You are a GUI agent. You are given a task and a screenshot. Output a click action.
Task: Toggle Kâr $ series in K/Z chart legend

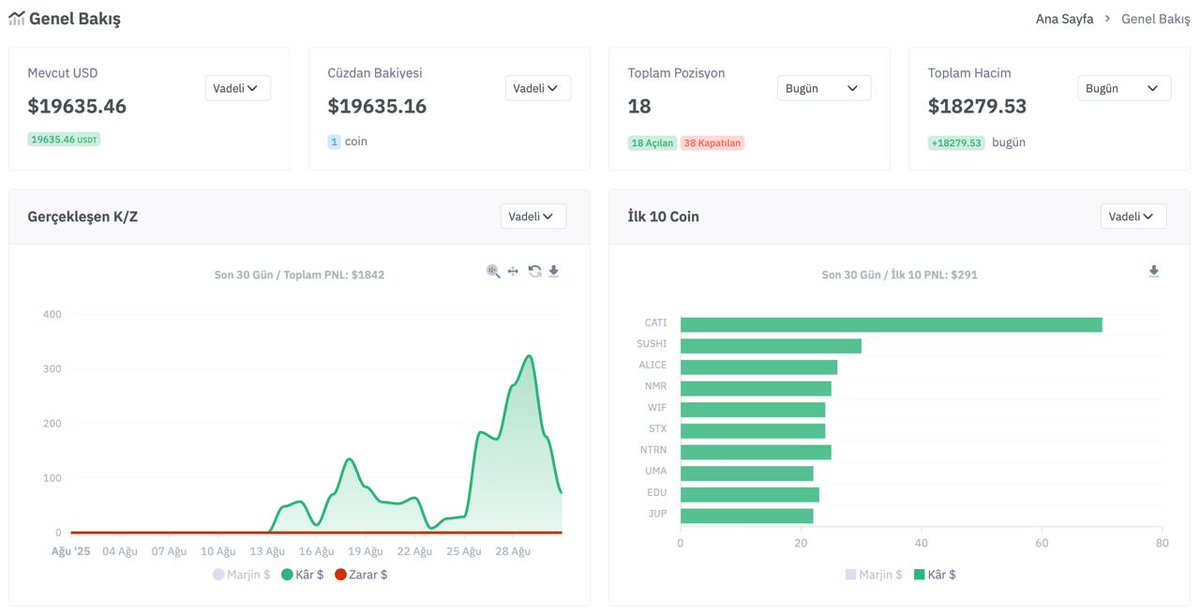(x=303, y=575)
